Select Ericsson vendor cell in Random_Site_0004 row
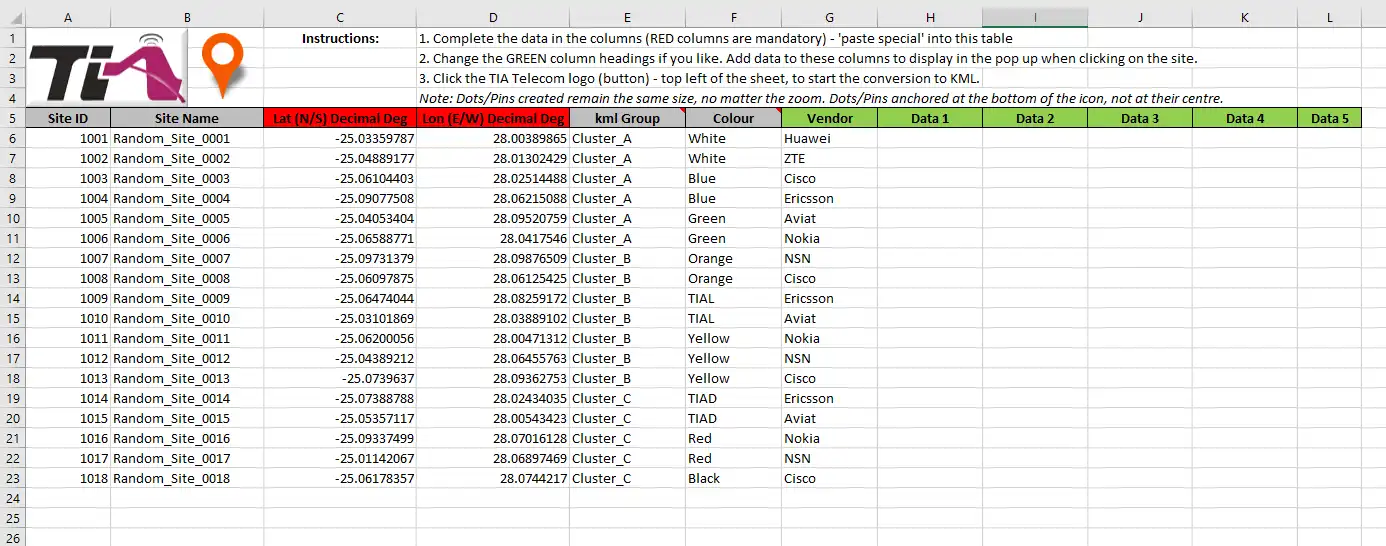The image size is (1386, 546). coord(830,198)
